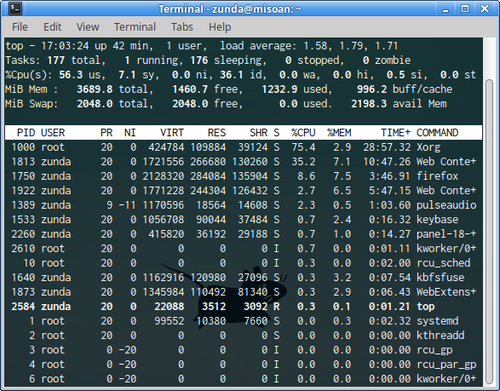Screen dimensions: 500x391
Task: Click the rcu_sched process name
Action: tap(443, 263)
